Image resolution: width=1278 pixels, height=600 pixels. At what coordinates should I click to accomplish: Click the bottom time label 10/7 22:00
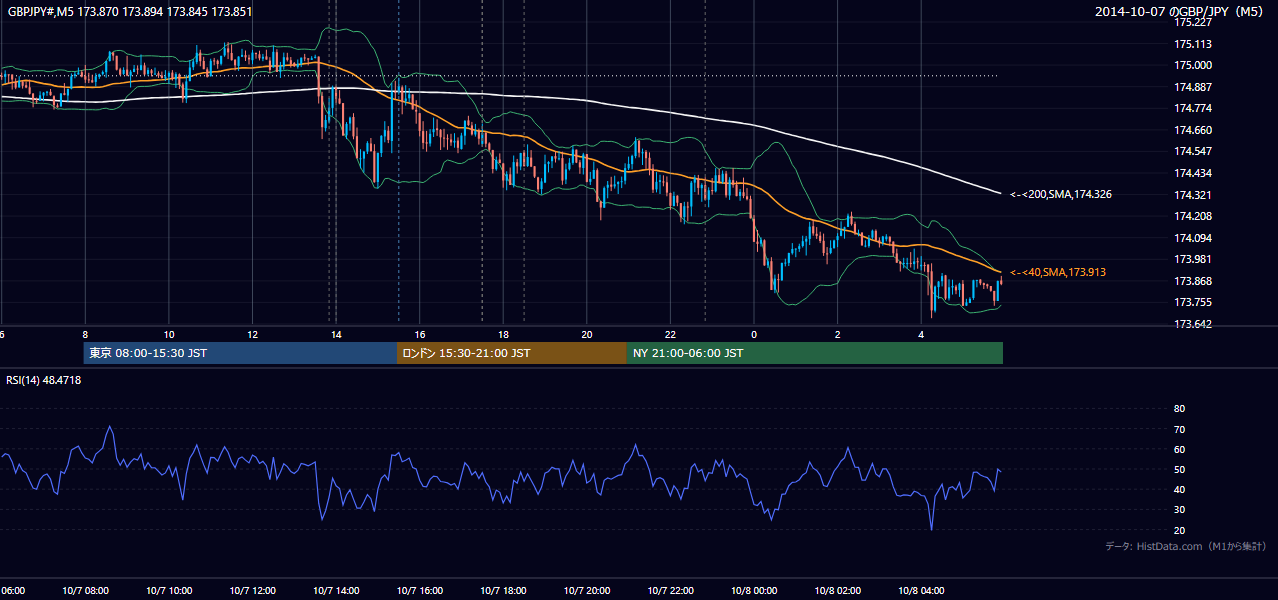671,591
